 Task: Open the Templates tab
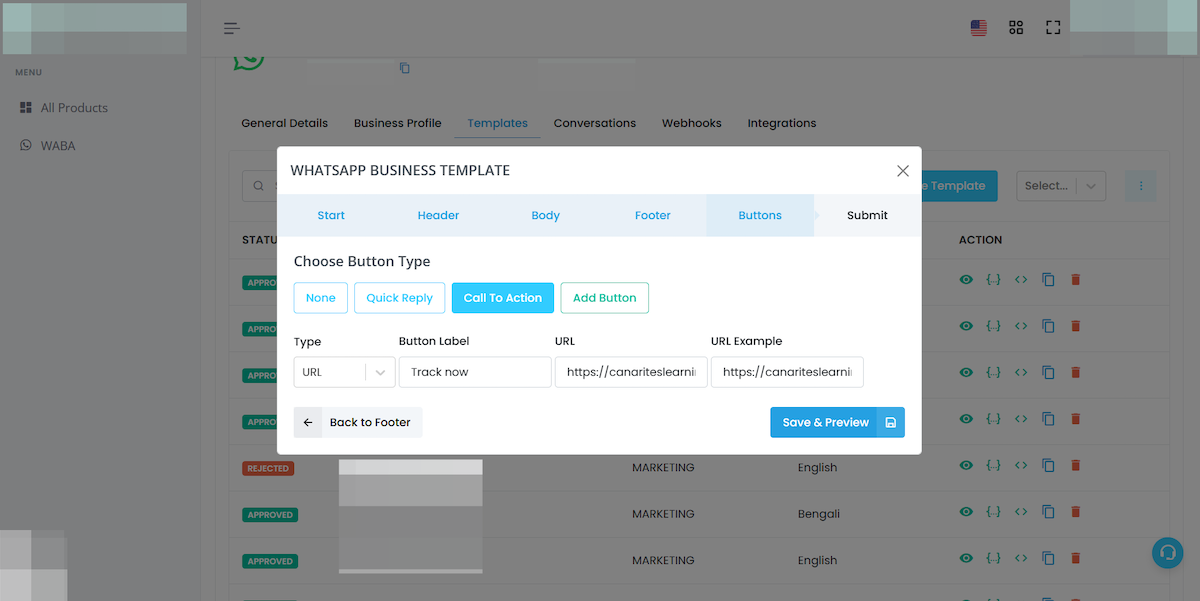pyautogui.click(x=497, y=123)
